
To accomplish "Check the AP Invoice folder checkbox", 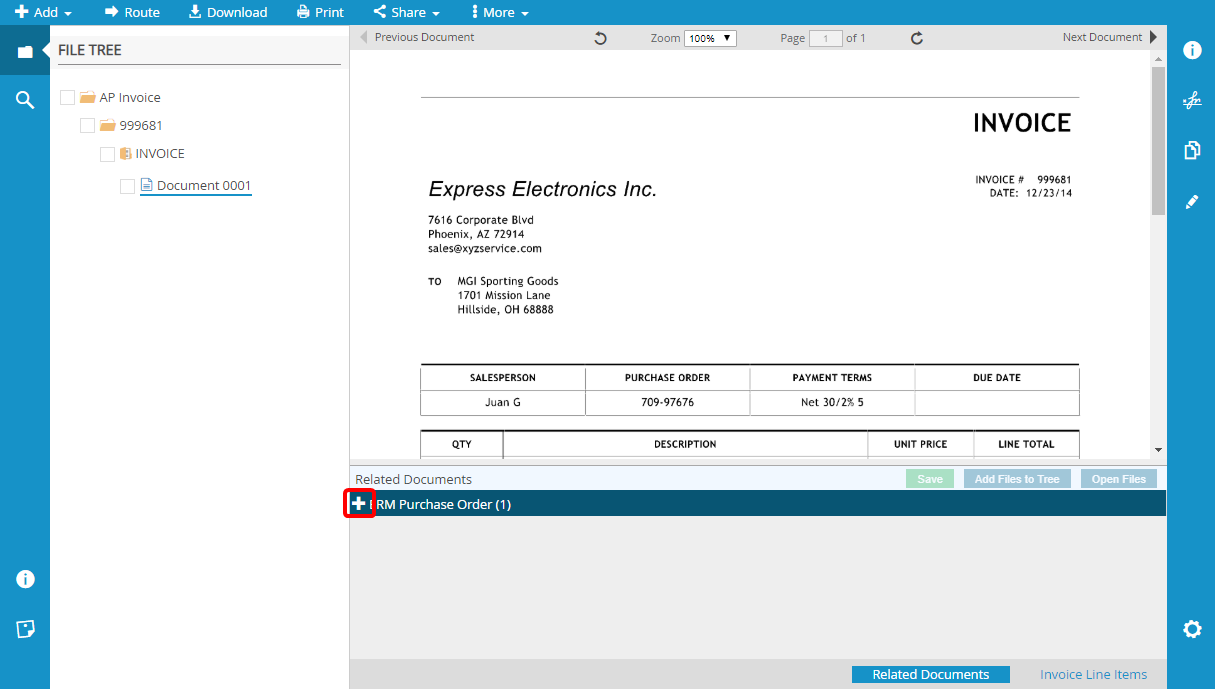I will 68,98.
